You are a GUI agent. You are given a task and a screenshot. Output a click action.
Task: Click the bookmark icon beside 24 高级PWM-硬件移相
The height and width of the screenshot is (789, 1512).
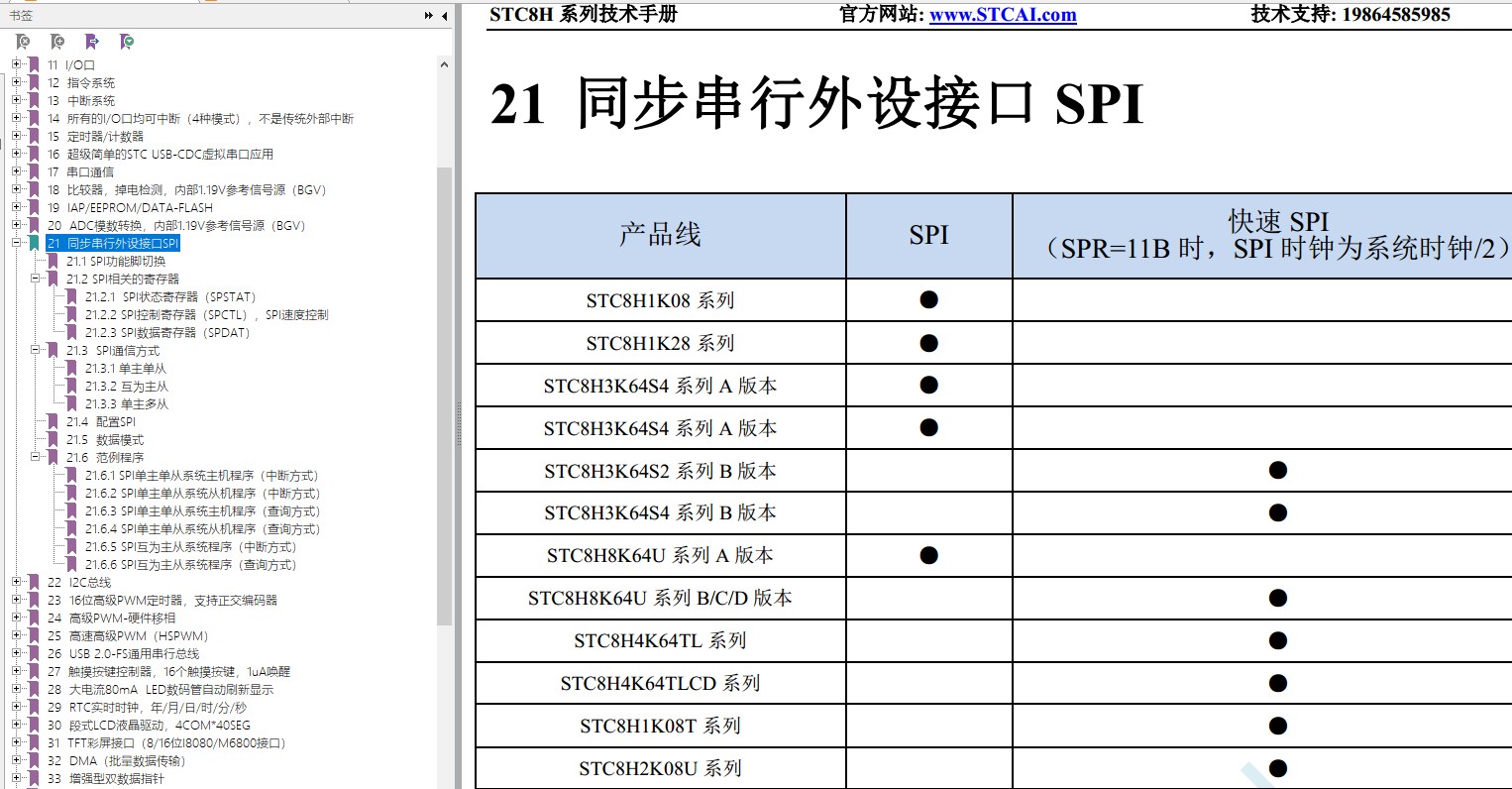[x=35, y=619]
